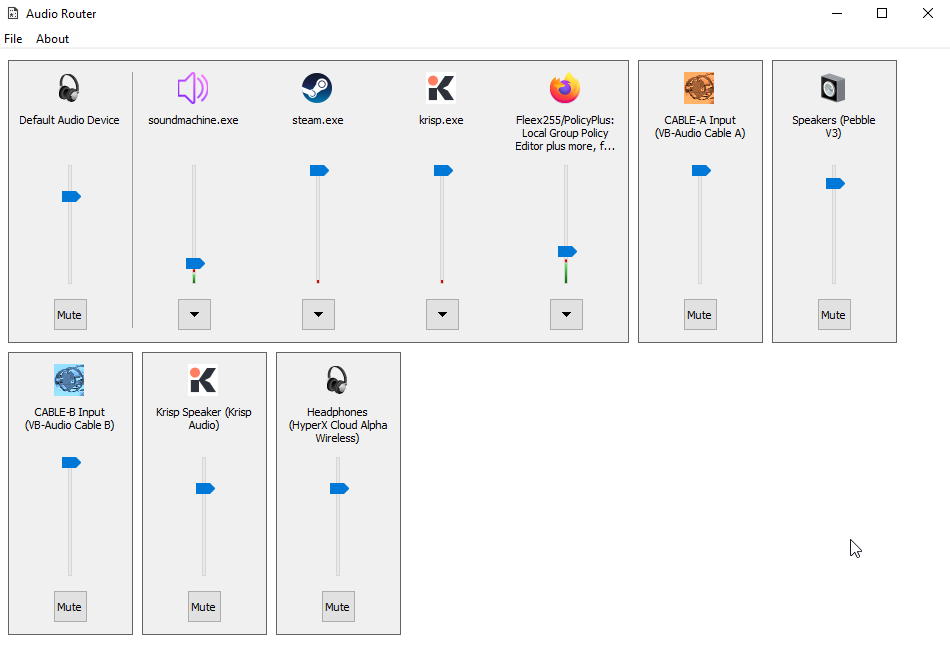950x658 pixels.
Task: Click the 'Headphones (HyperX Cloud Alpha Wireless)' label
Action: click(337, 425)
